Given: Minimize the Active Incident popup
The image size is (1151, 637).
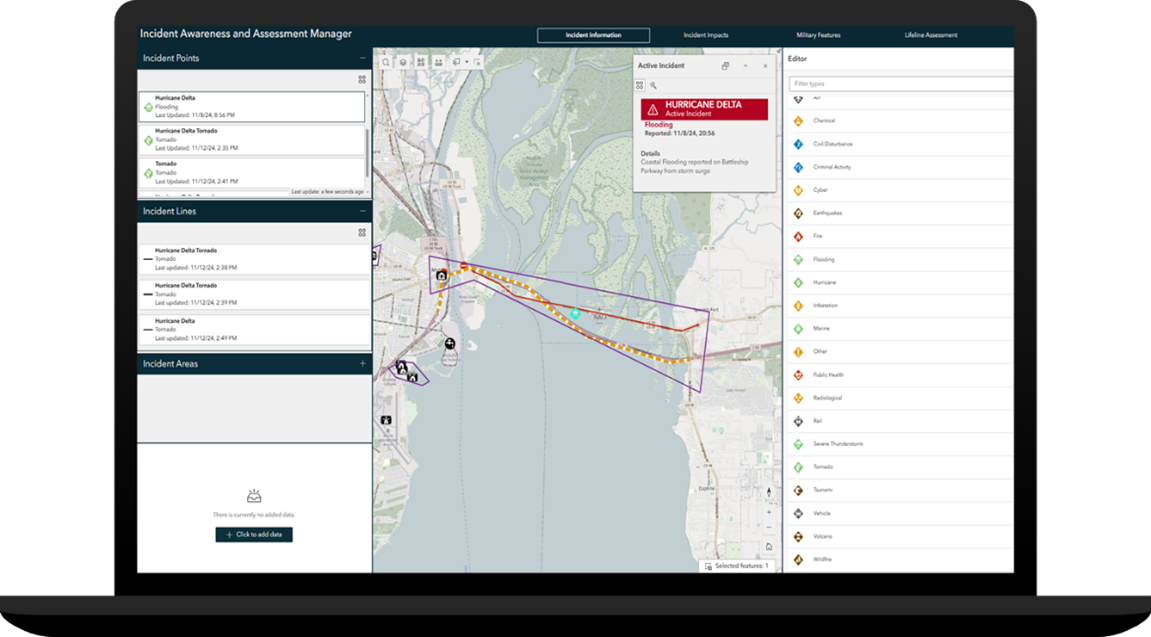Looking at the screenshot, I should click(745, 66).
